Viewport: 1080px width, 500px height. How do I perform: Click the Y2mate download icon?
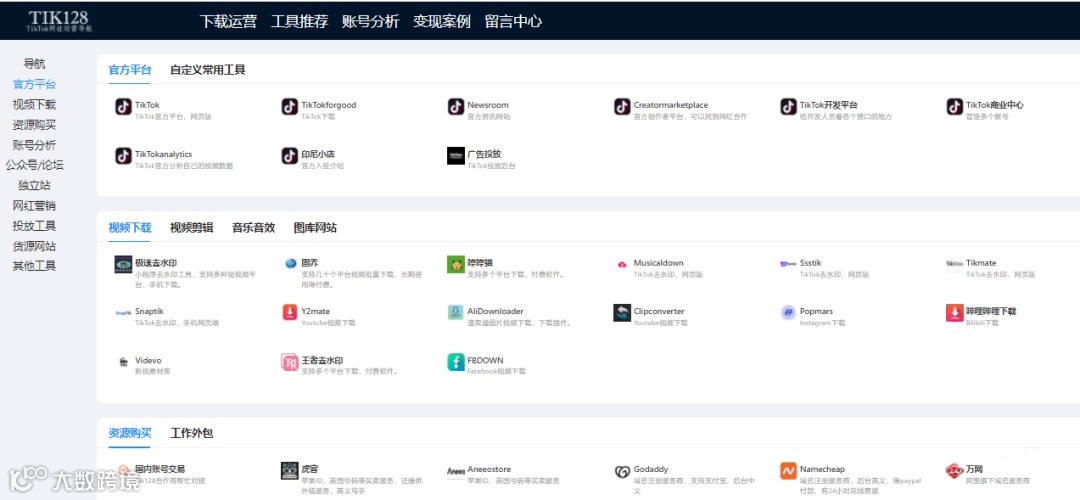point(289,313)
